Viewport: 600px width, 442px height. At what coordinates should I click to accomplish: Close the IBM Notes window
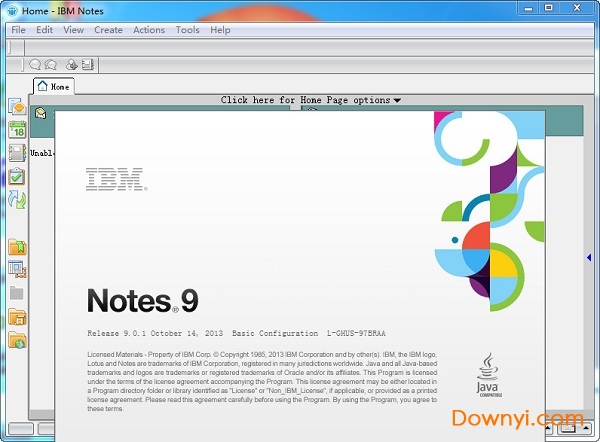pyautogui.click(x=577, y=8)
